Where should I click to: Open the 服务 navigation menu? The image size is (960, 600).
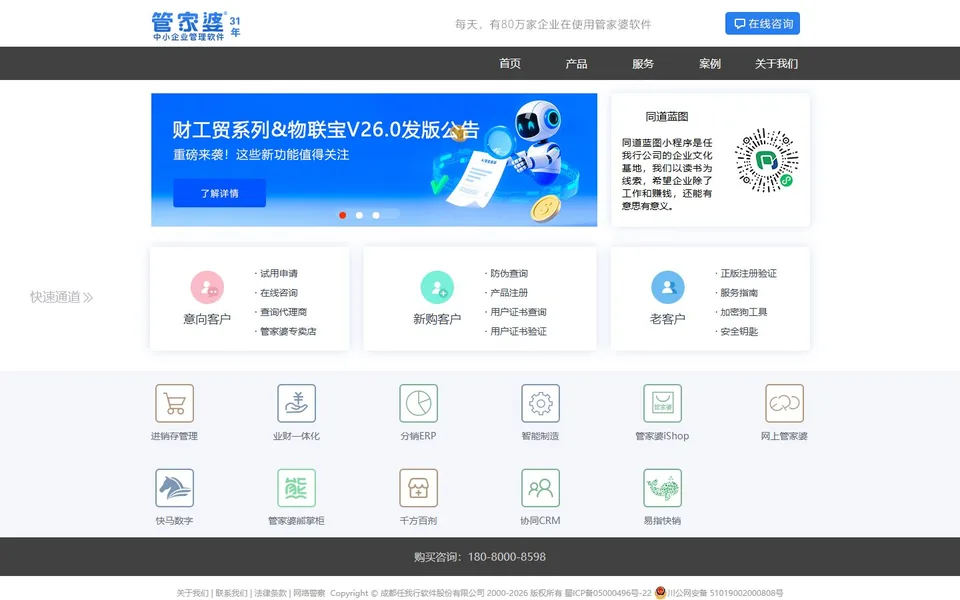pyautogui.click(x=643, y=64)
